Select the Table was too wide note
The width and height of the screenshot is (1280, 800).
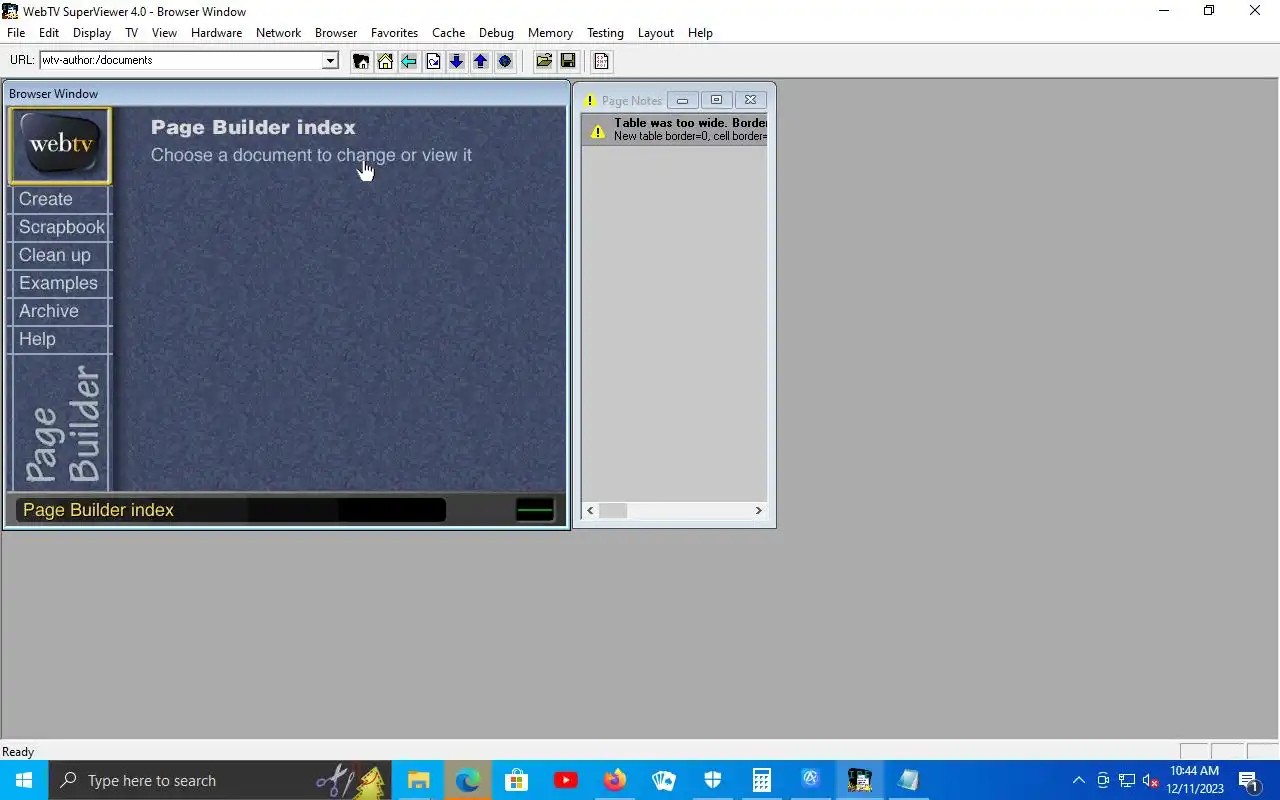pos(675,130)
